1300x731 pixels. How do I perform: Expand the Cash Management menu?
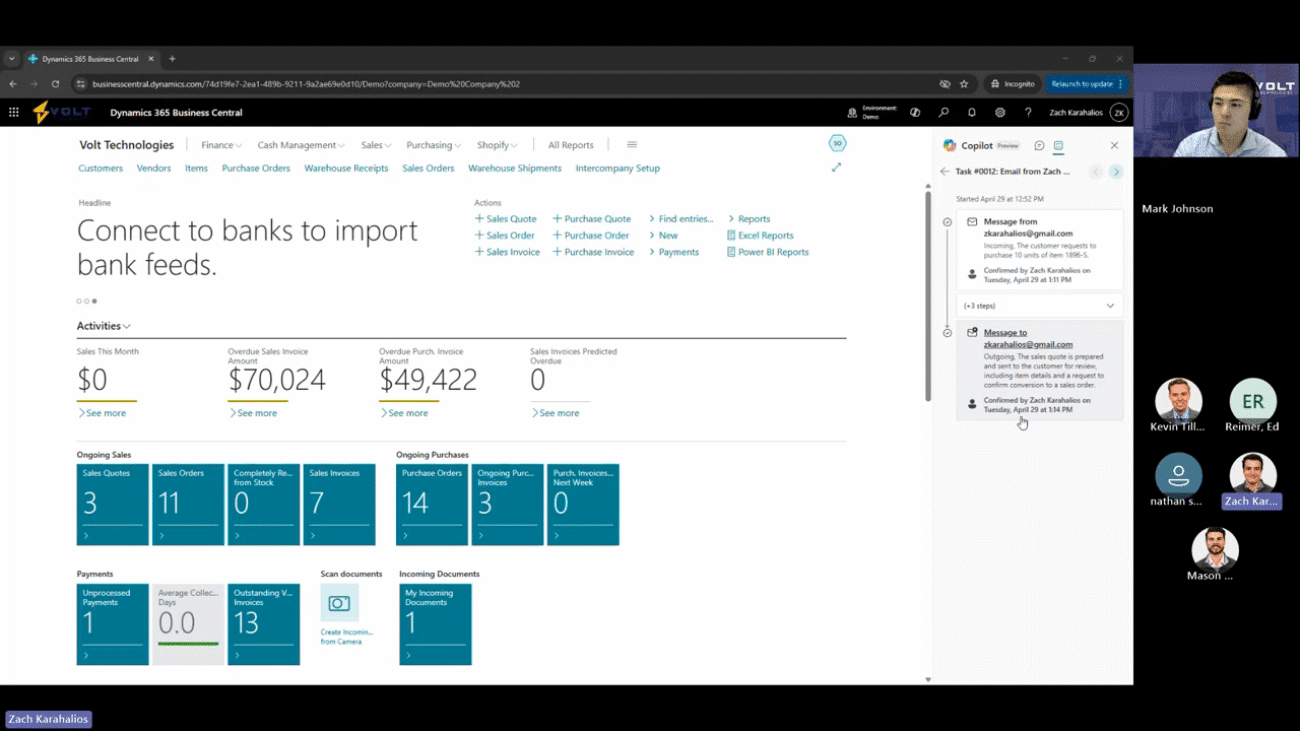tap(300, 145)
